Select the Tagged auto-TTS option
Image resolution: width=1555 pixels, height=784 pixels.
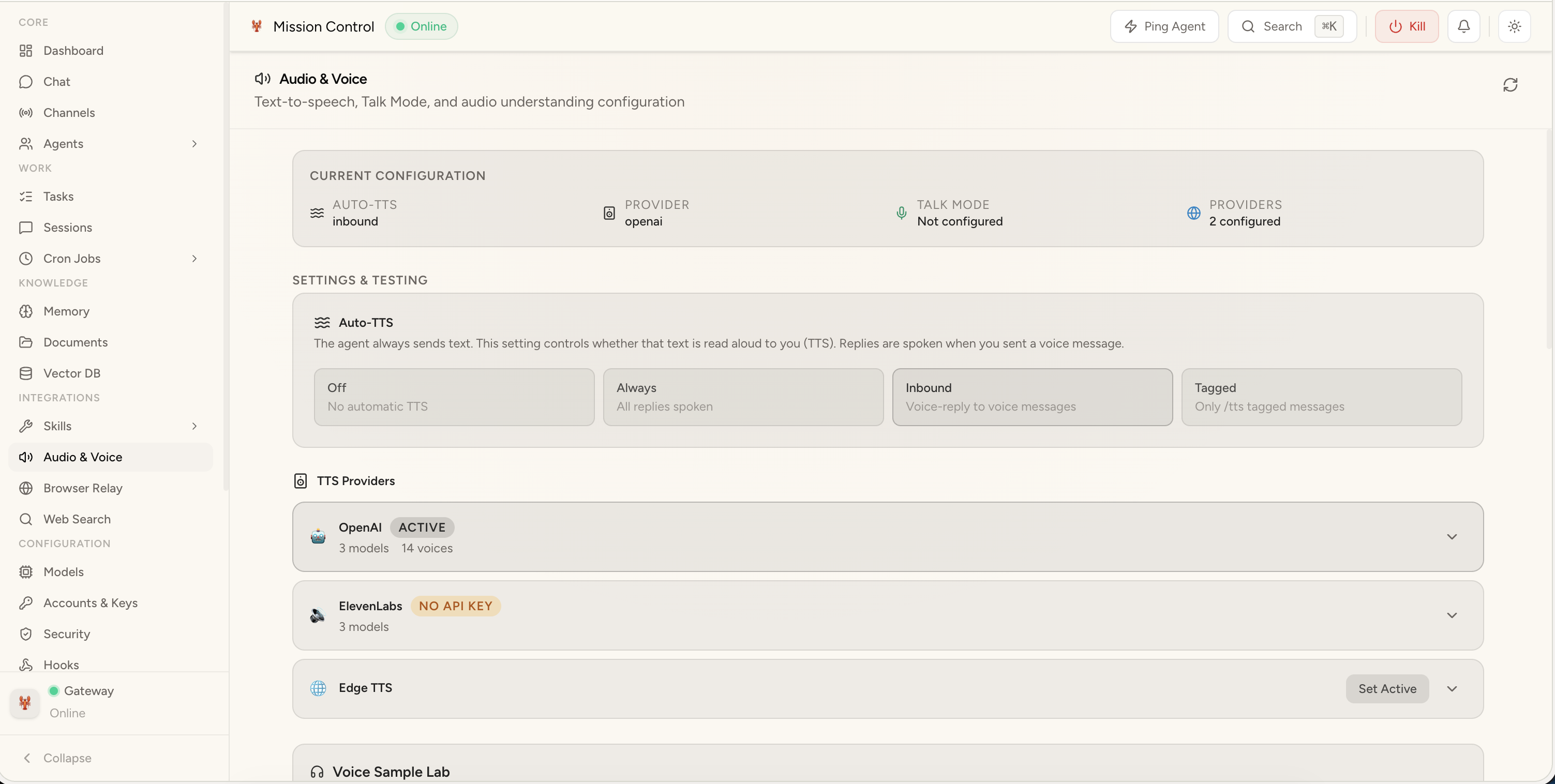click(x=1321, y=397)
